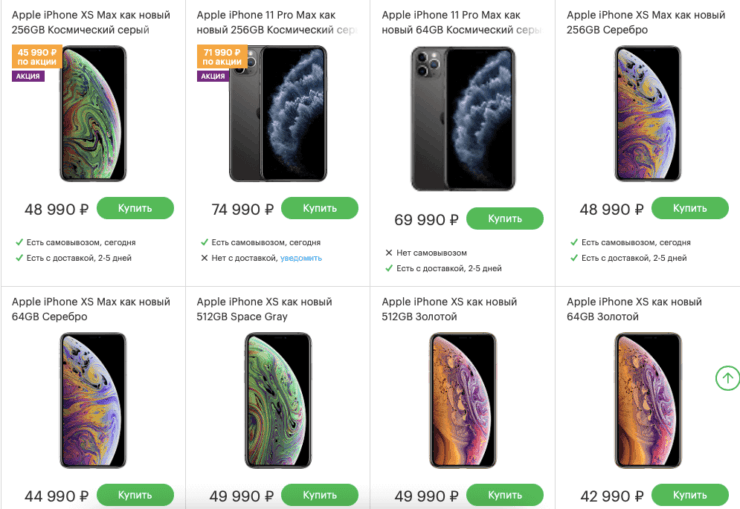Click the orange 45 990 ₽ promo badge
Image resolution: width=740 pixels, height=509 pixels.
tap(36, 57)
